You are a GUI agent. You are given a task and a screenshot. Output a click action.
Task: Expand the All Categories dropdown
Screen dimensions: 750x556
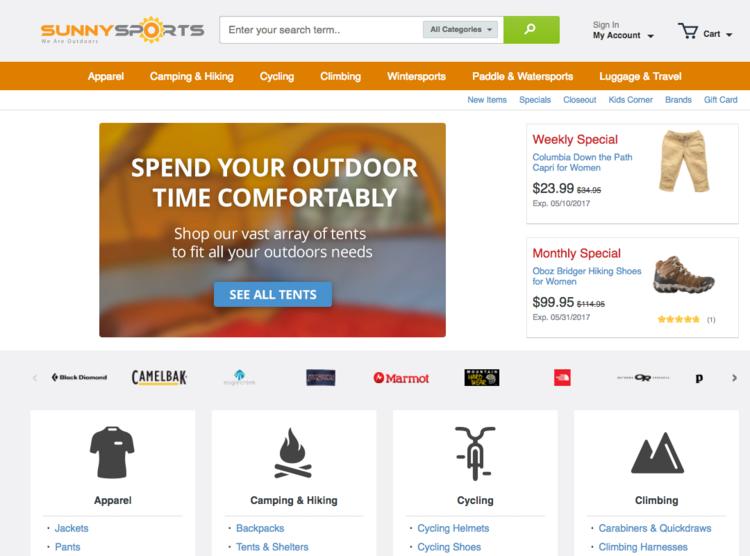(461, 30)
